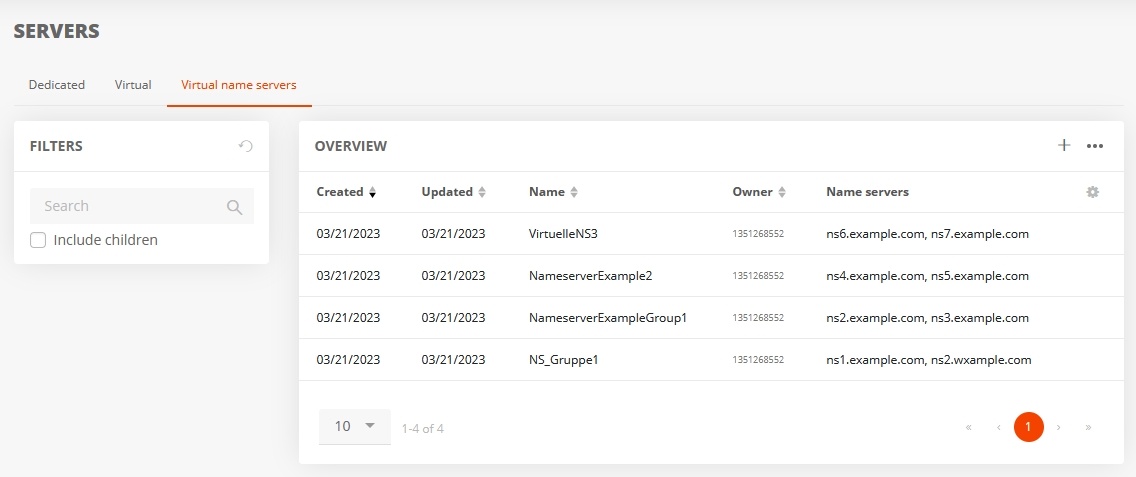The image size is (1136, 477).
Task: Go to previous page of results
Action: [x=998, y=427]
